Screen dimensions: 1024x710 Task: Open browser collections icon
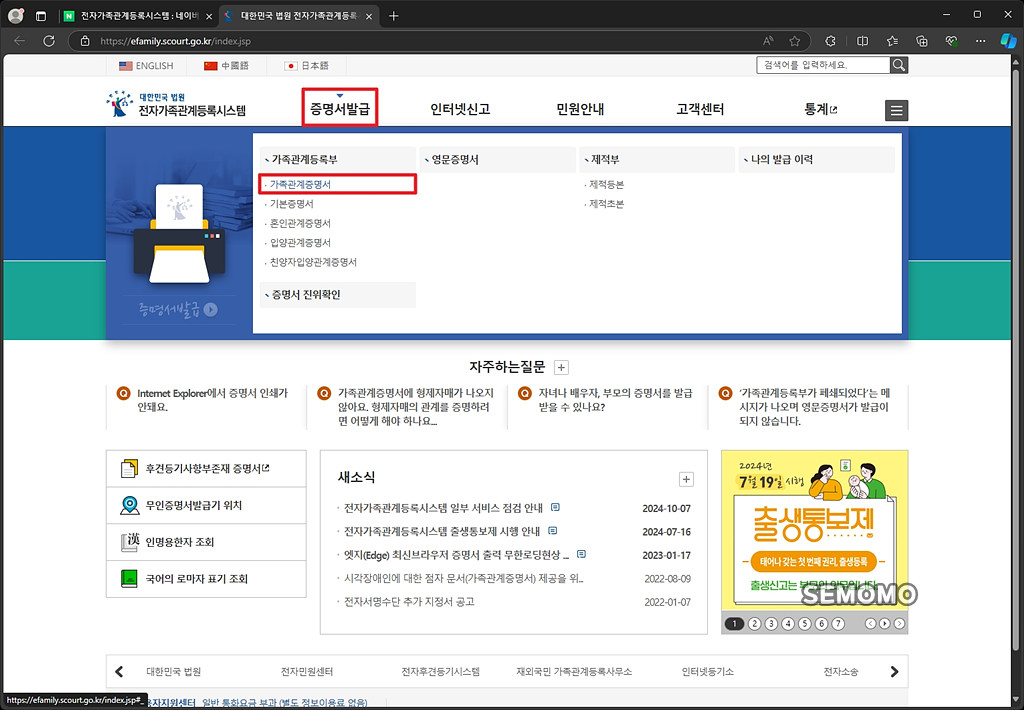click(921, 40)
